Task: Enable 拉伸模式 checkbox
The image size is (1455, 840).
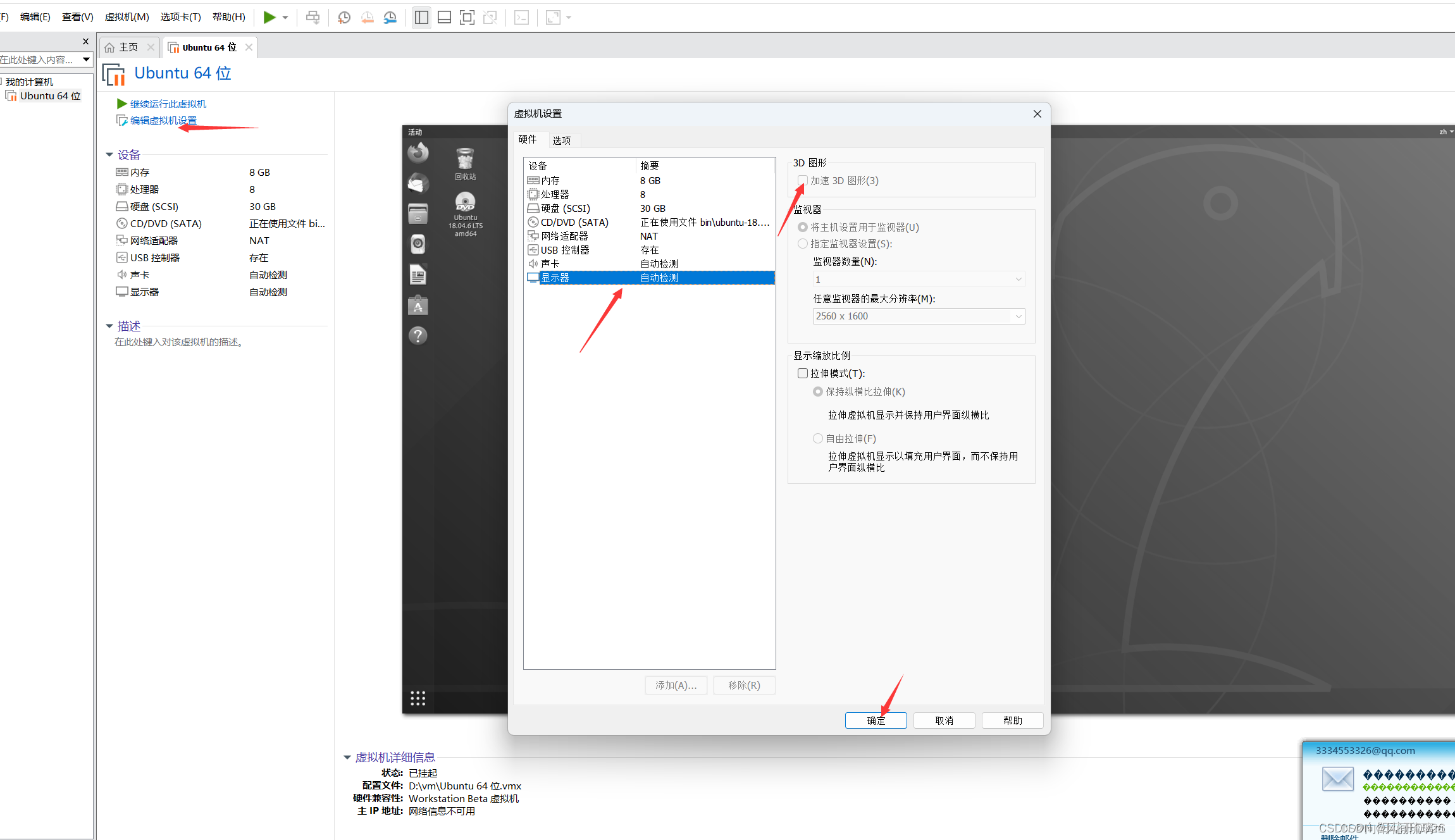Action: 803,374
